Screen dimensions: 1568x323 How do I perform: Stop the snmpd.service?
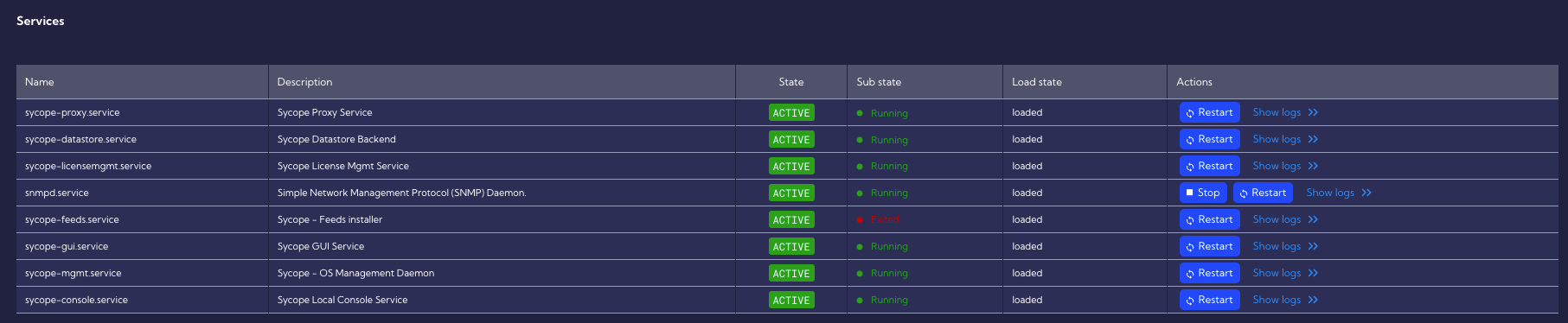1203,193
